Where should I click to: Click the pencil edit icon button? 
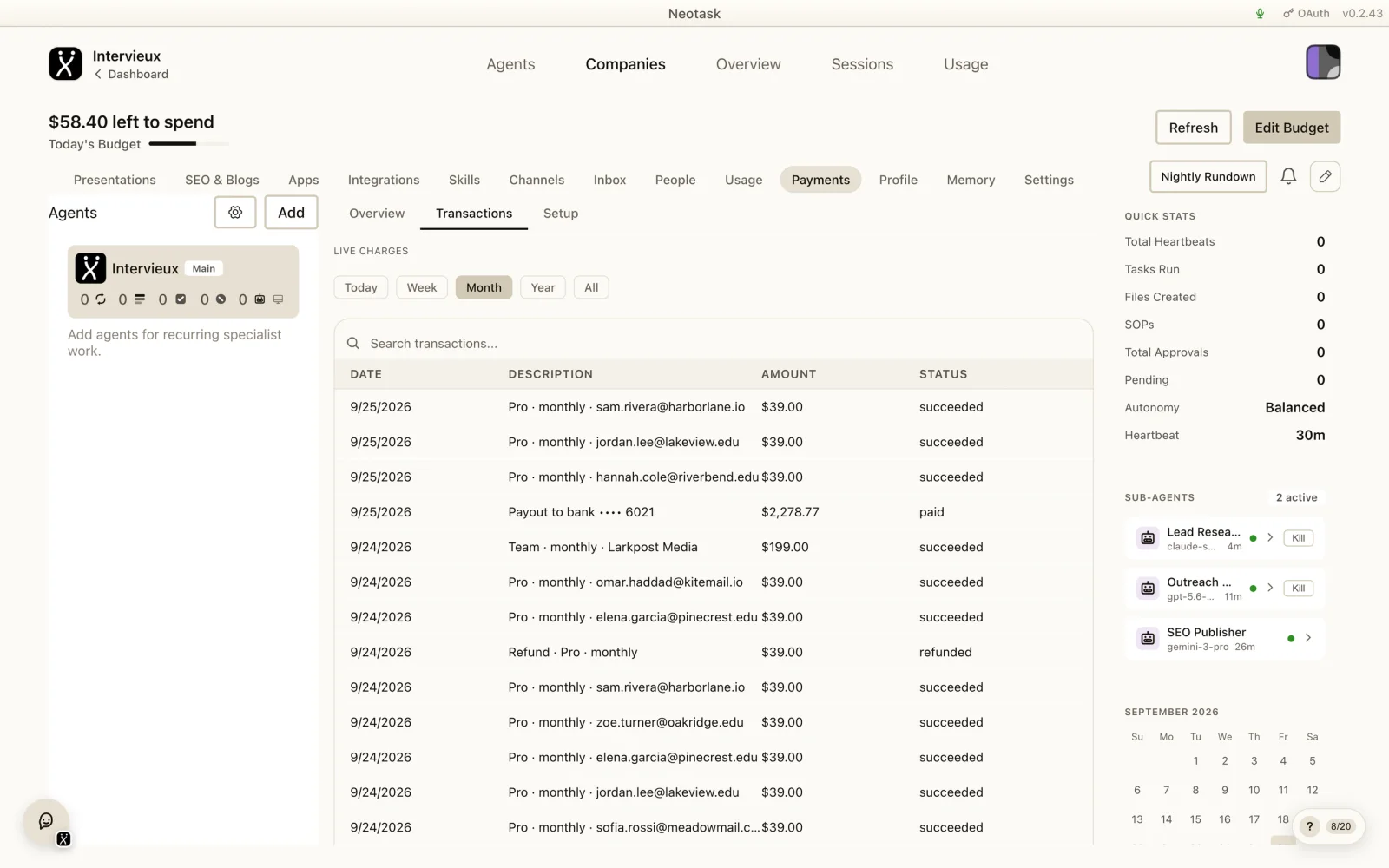coord(1325,176)
